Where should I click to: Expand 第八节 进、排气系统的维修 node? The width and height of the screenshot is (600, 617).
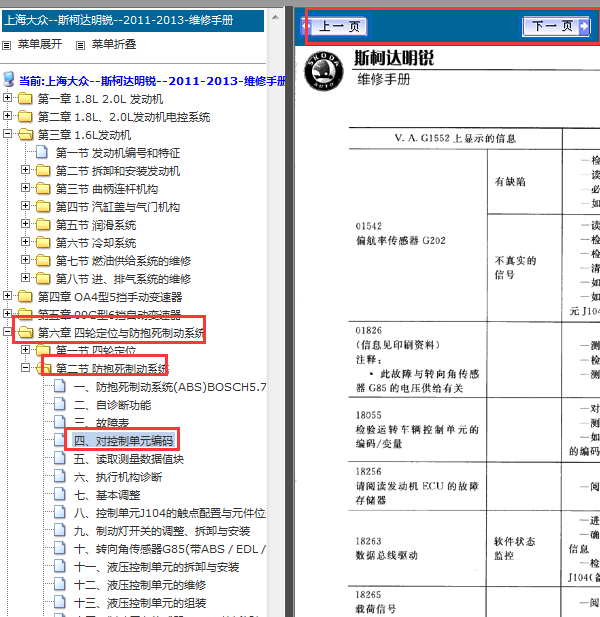pos(26,277)
